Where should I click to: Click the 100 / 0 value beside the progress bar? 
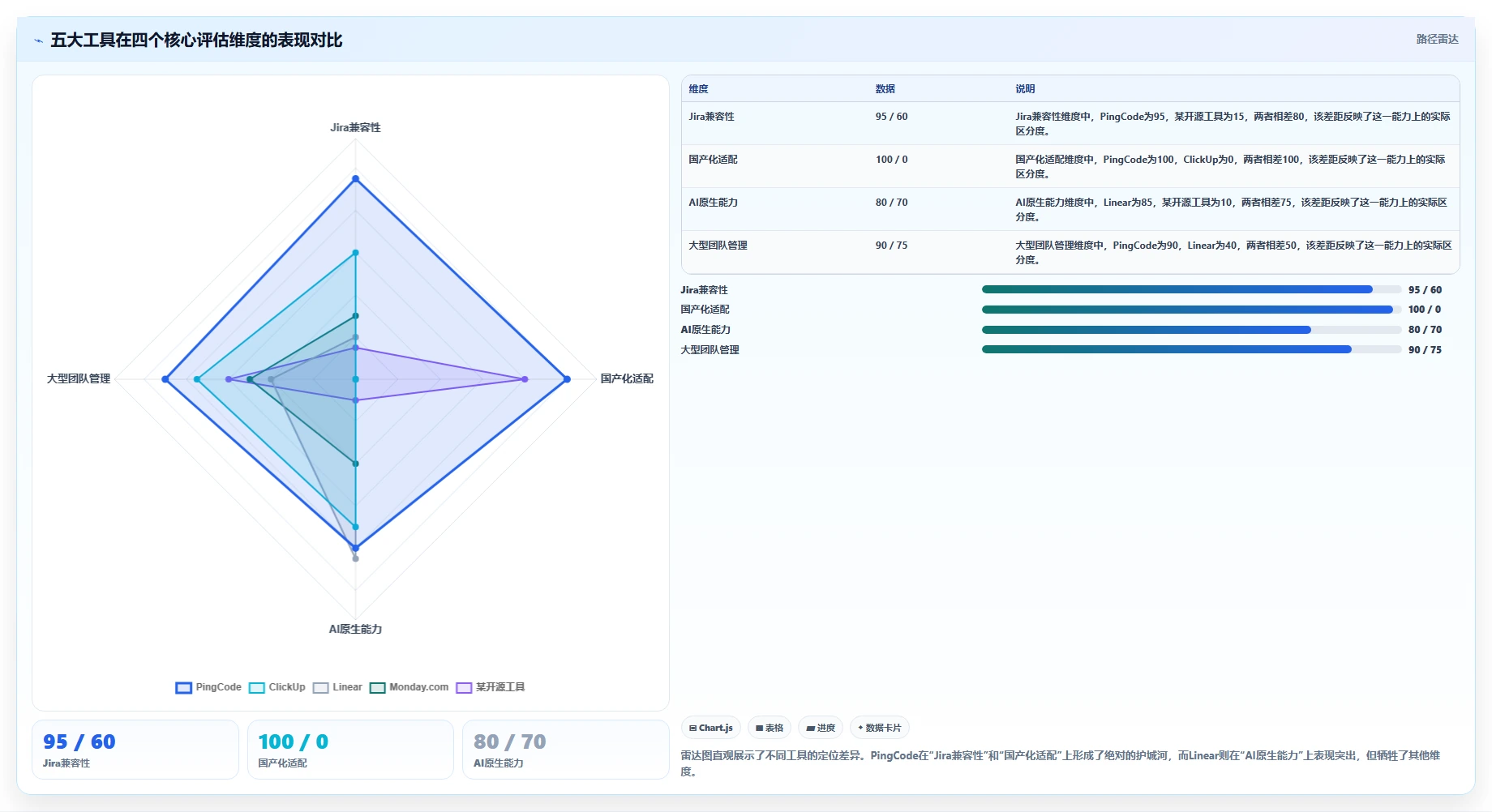tap(1425, 310)
